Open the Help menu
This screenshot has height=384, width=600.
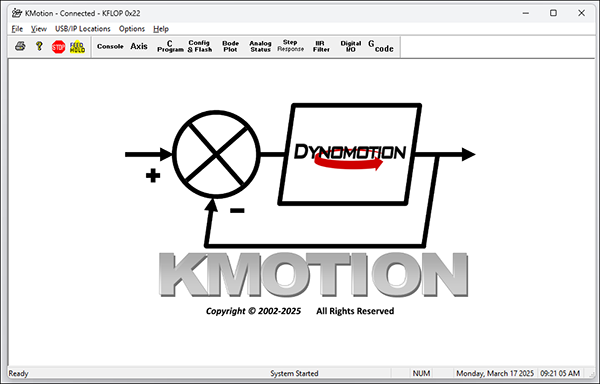point(161,29)
